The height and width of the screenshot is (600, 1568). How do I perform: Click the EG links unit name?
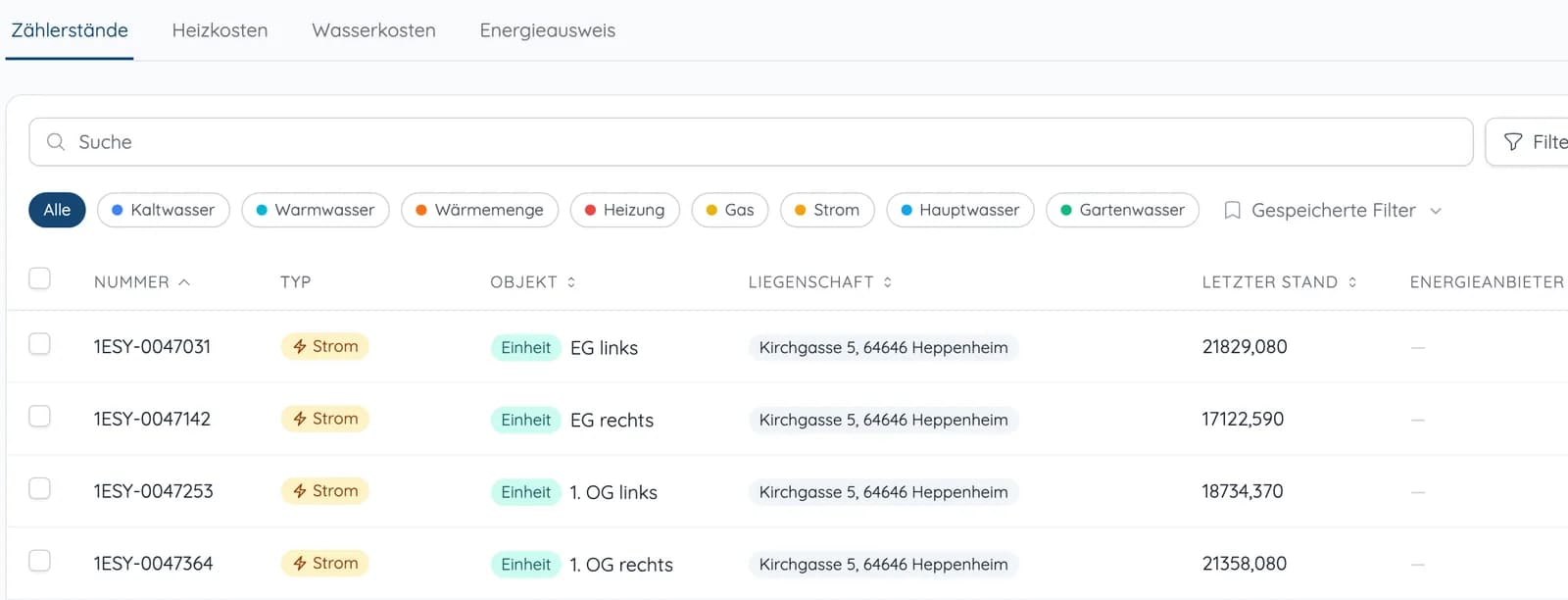click(604, 348)
